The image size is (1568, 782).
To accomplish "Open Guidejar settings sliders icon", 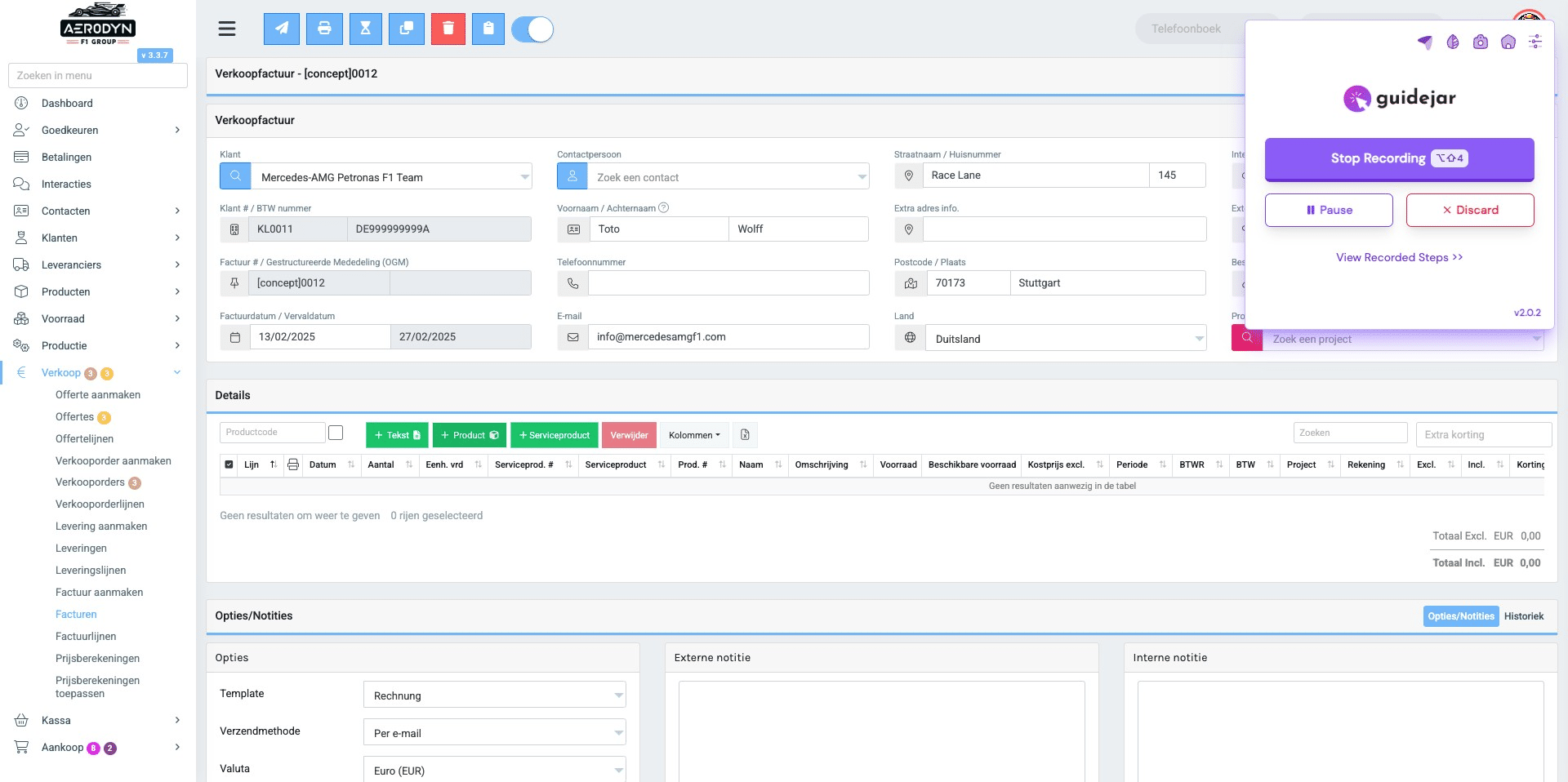I will (x=1535, y=42).
